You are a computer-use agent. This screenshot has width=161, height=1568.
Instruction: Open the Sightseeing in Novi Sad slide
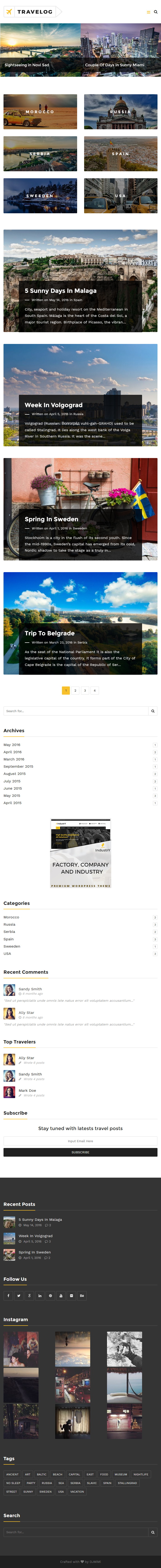point(40,50)
